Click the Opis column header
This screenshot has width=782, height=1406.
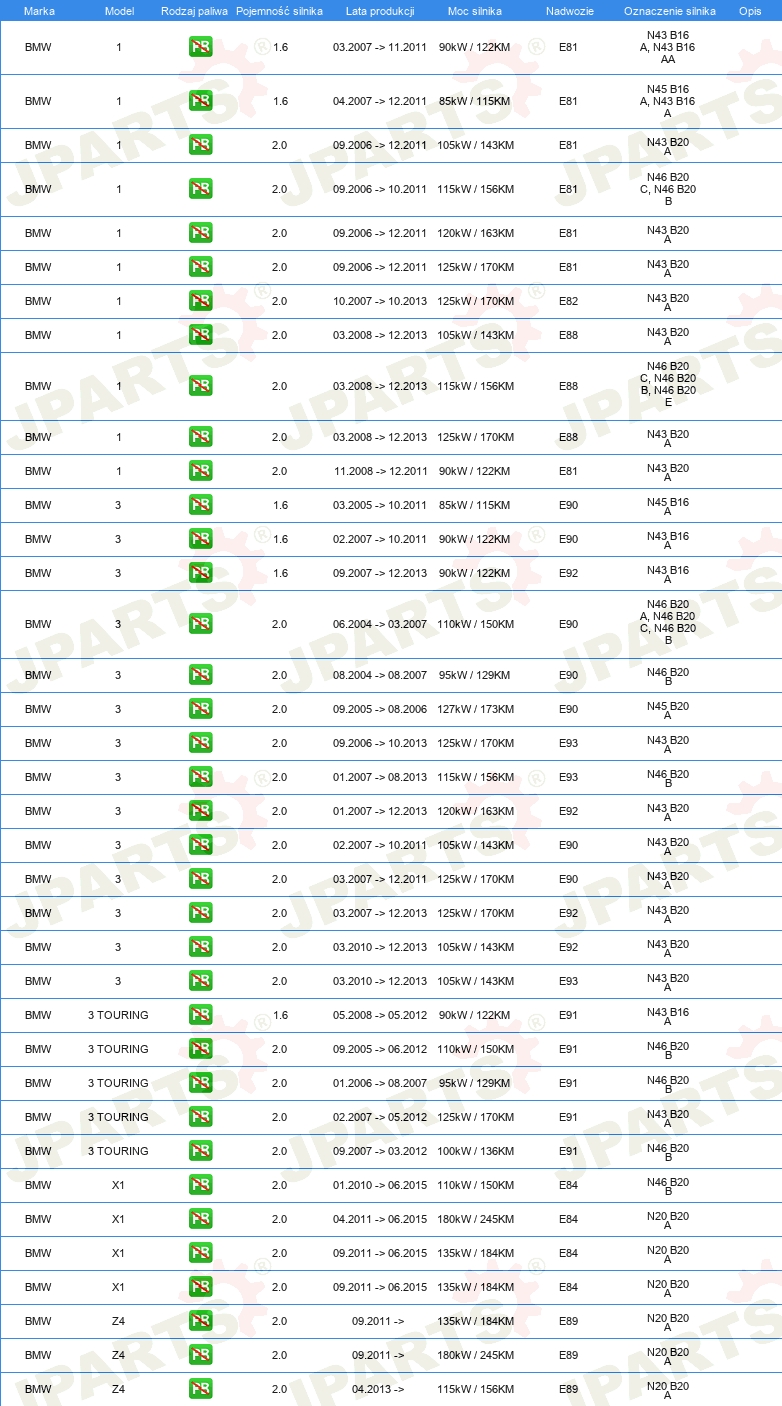(750, 10)
